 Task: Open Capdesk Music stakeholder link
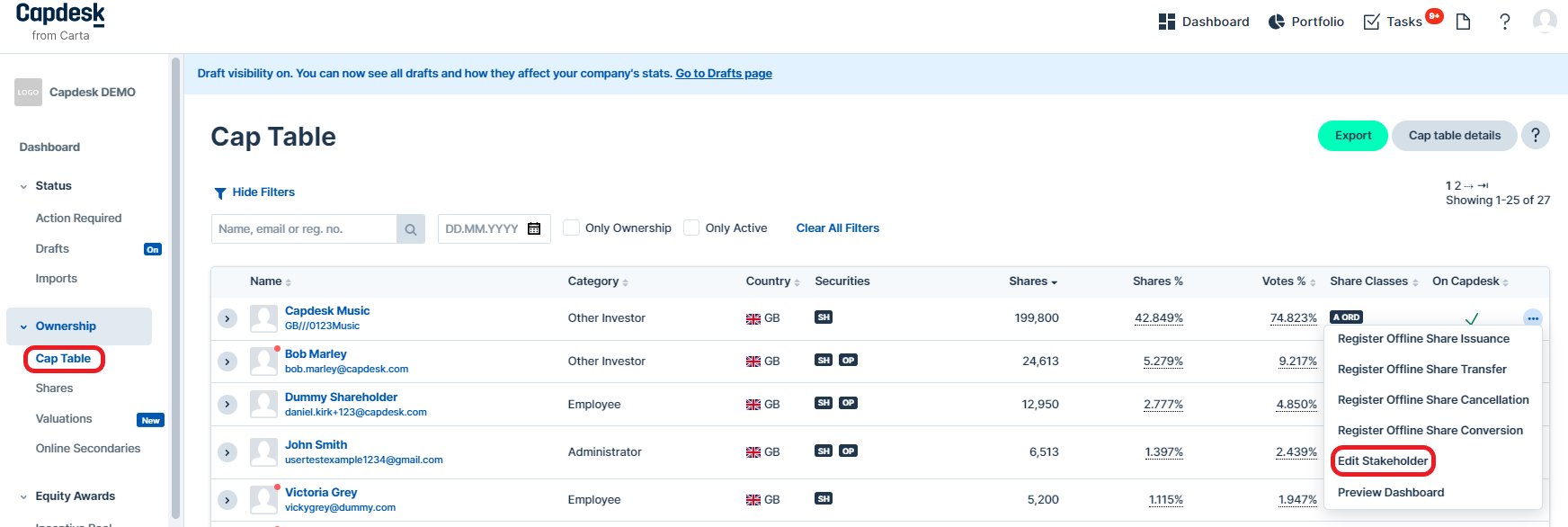(327, 311)
